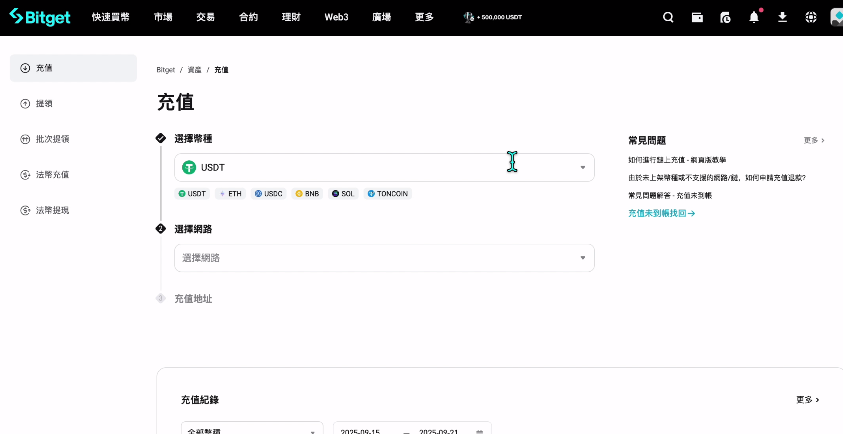This screenshot has height=434, width=843.
Task: Open the language globe icon
Action: click(x=810, y=17)
